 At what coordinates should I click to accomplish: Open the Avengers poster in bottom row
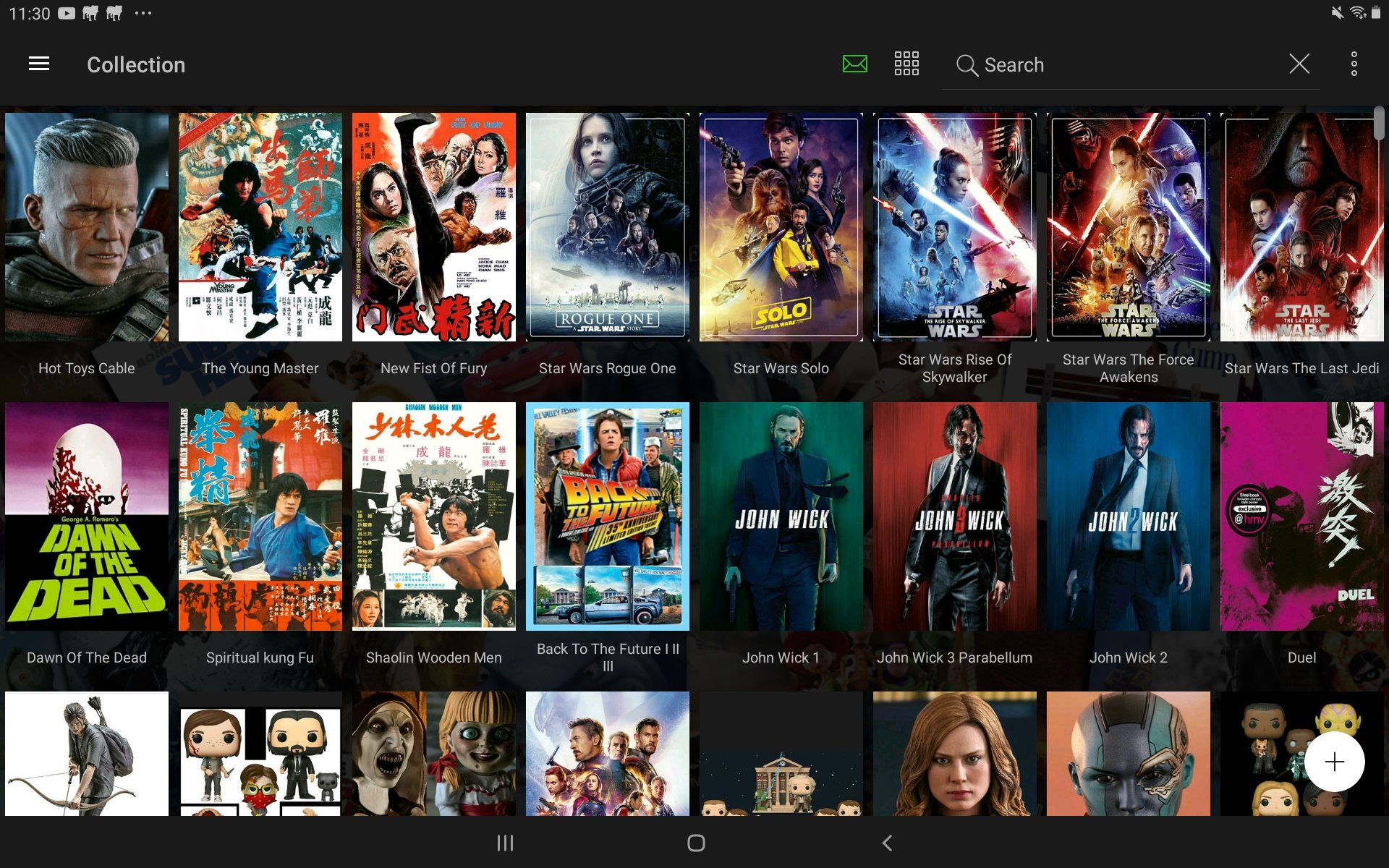click(x=608, y=754)
